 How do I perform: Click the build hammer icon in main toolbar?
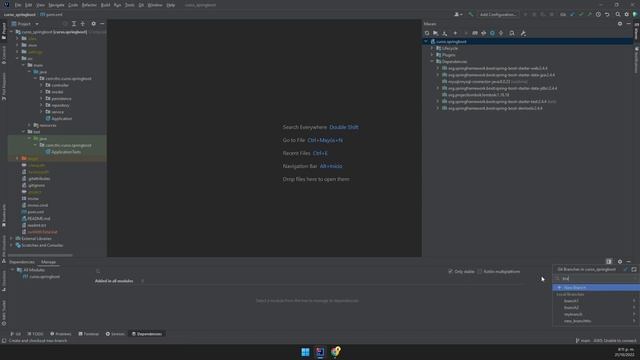pyautogui.click(x=471, y=14)
